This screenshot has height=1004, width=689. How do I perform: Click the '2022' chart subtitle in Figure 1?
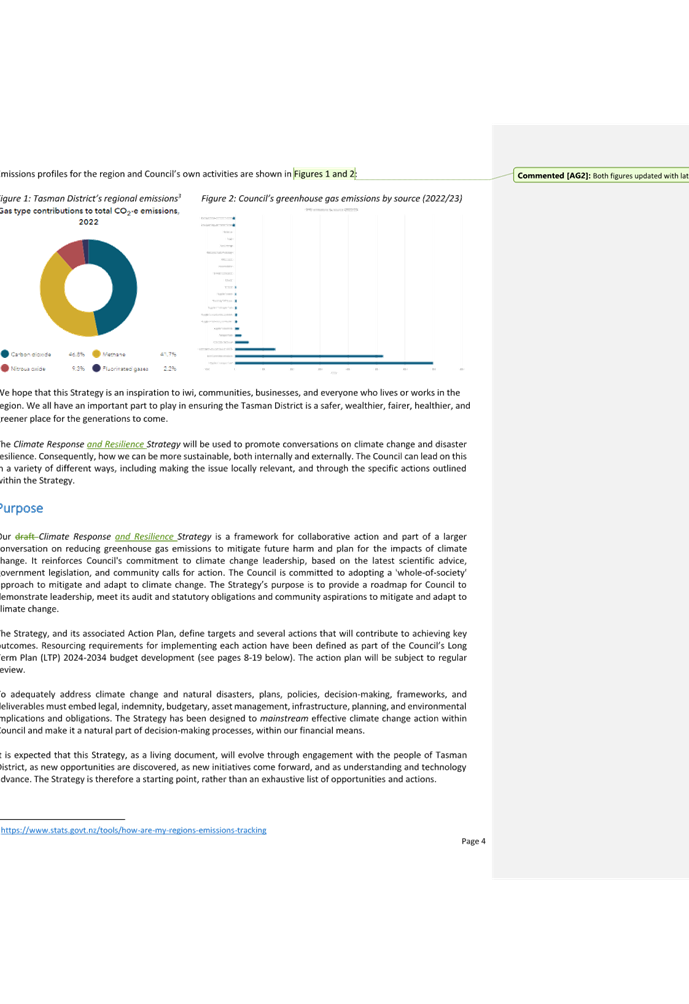point(88,222)
